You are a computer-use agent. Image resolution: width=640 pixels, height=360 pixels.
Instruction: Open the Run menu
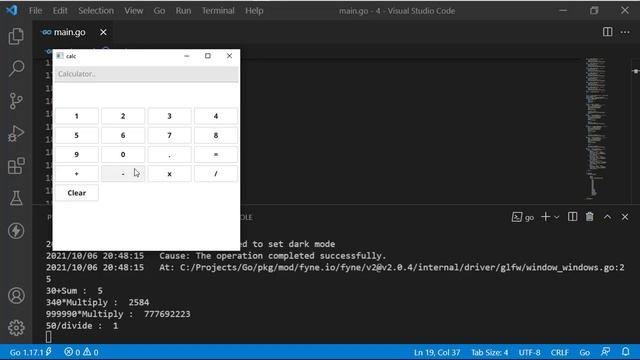[x=183, y=11]
